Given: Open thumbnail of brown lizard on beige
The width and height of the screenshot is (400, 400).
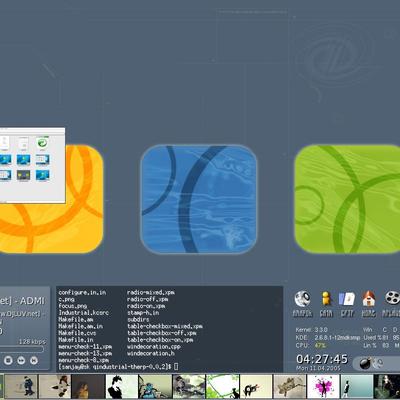Looking at the screenshot, I should pos(290,386).
